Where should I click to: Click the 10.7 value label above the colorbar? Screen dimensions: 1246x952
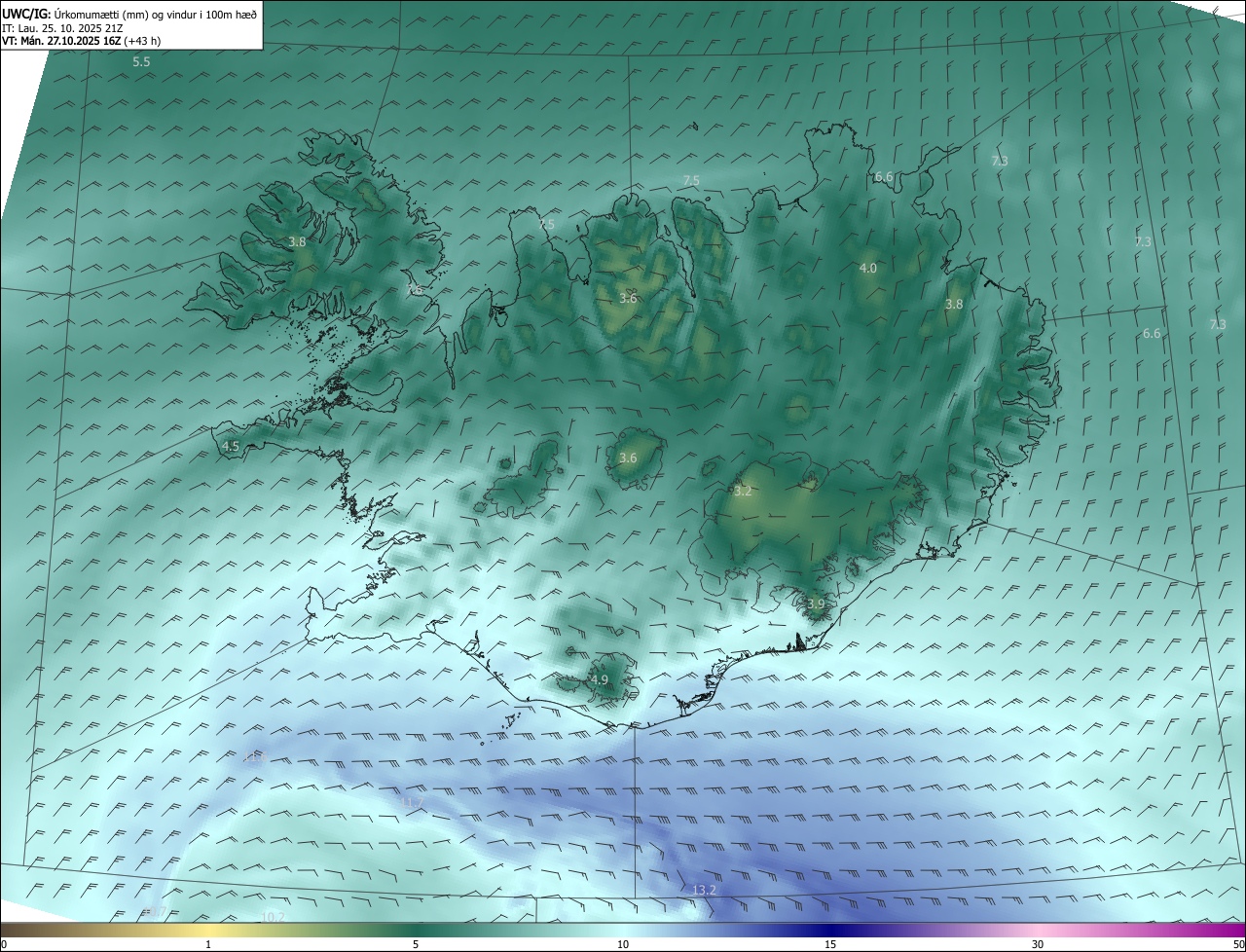(x=157, y=912)
